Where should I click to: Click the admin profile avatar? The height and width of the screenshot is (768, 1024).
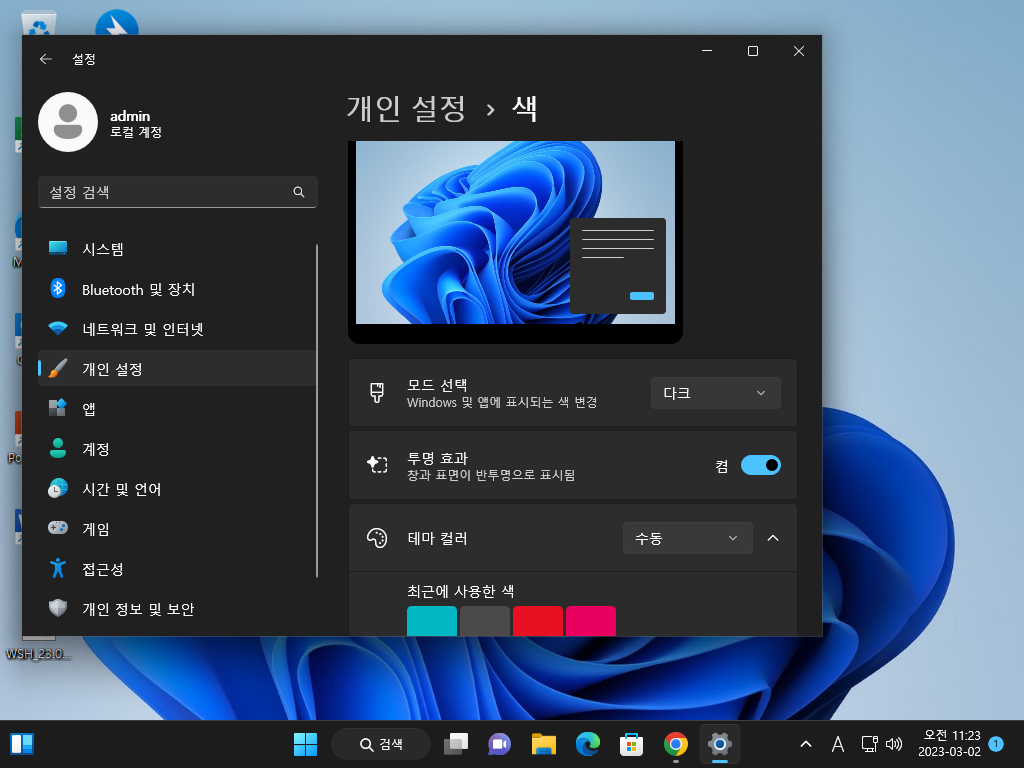click(68, 122)
